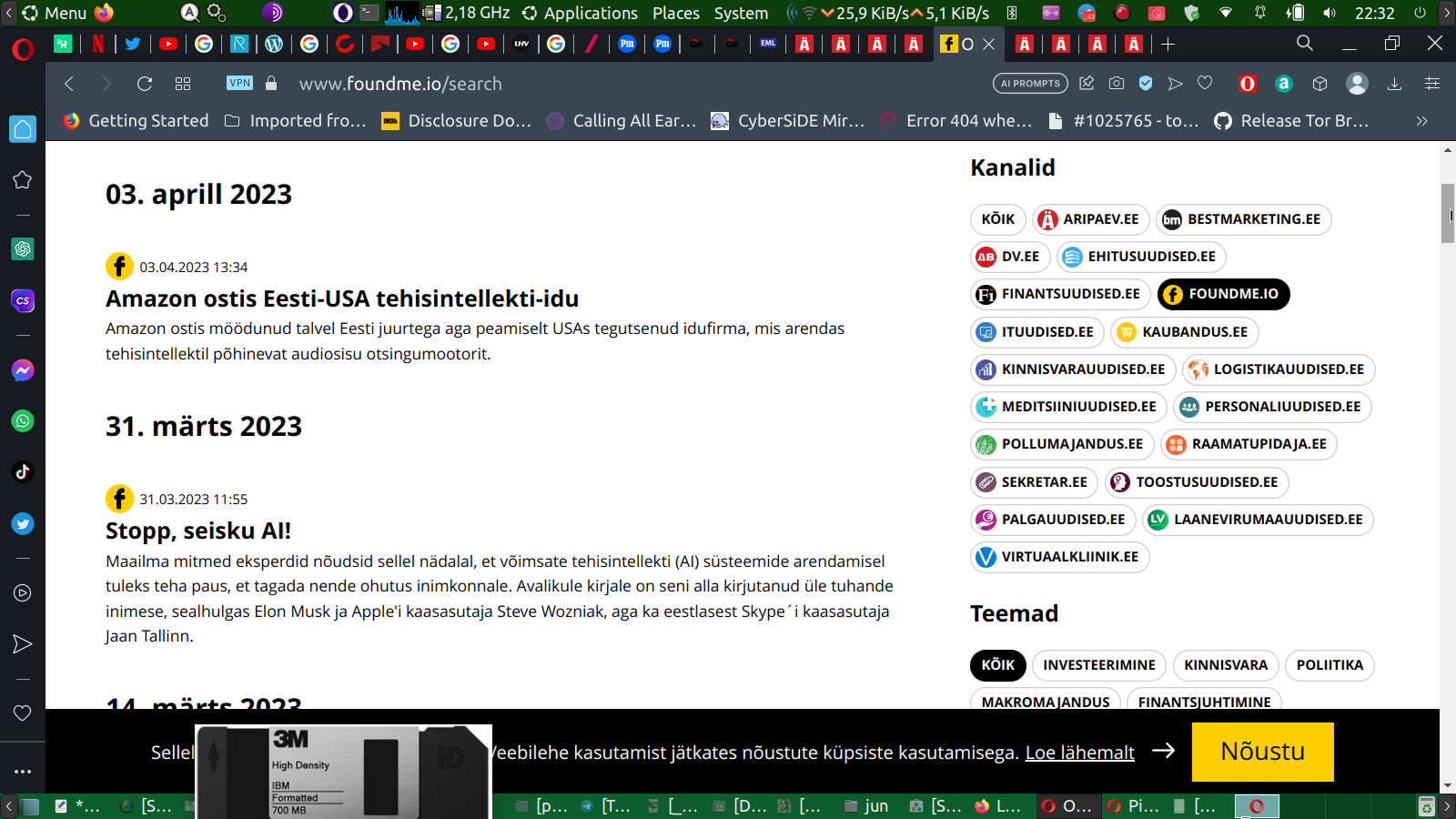Open article 'Amazon ostis Eesti-USA tehisintellekti-idu'
The width and height of the screenshot is (1456, 819).
pos(342,298)
